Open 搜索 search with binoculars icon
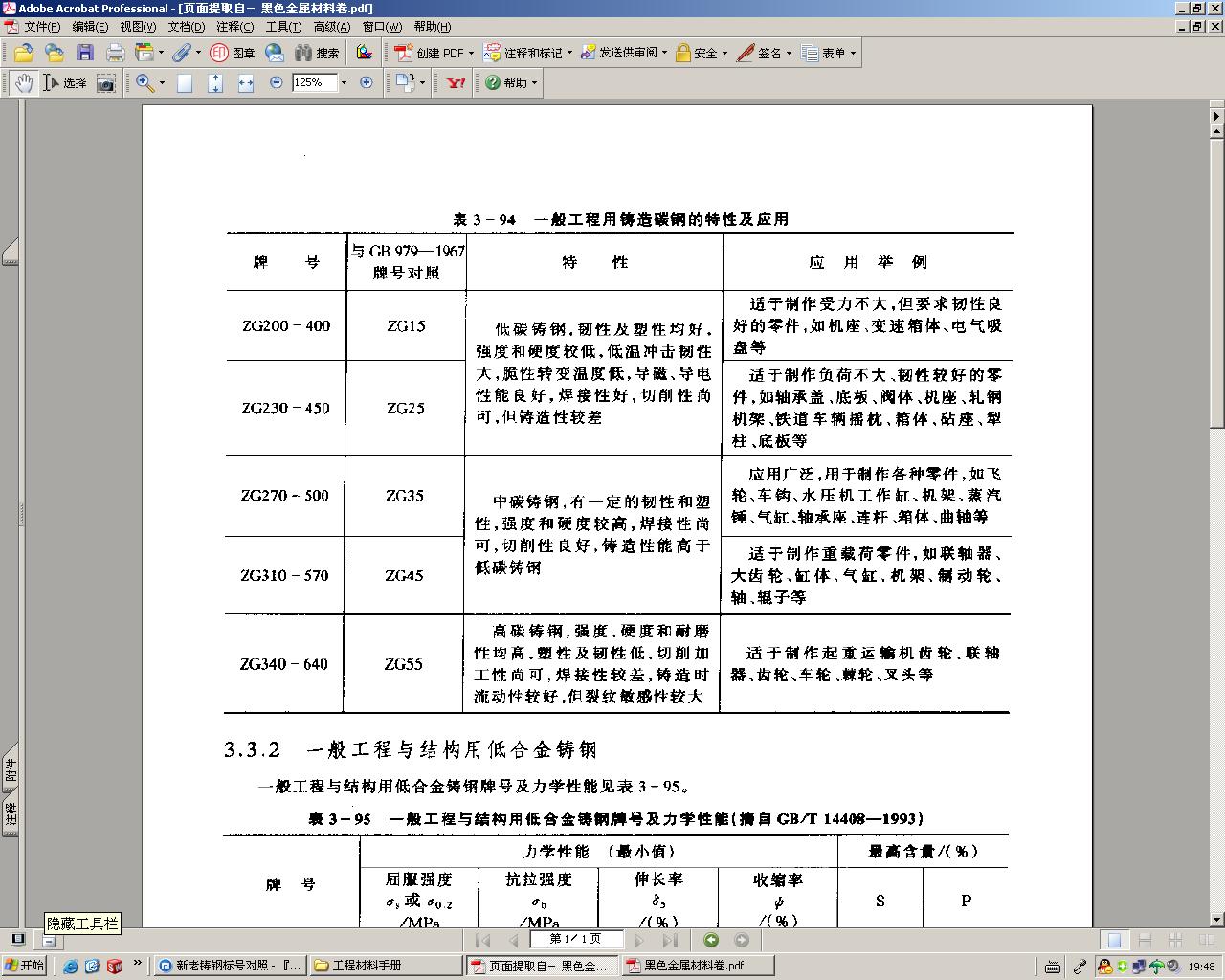Screen dimensions: 1225x980 coord(317,53)
